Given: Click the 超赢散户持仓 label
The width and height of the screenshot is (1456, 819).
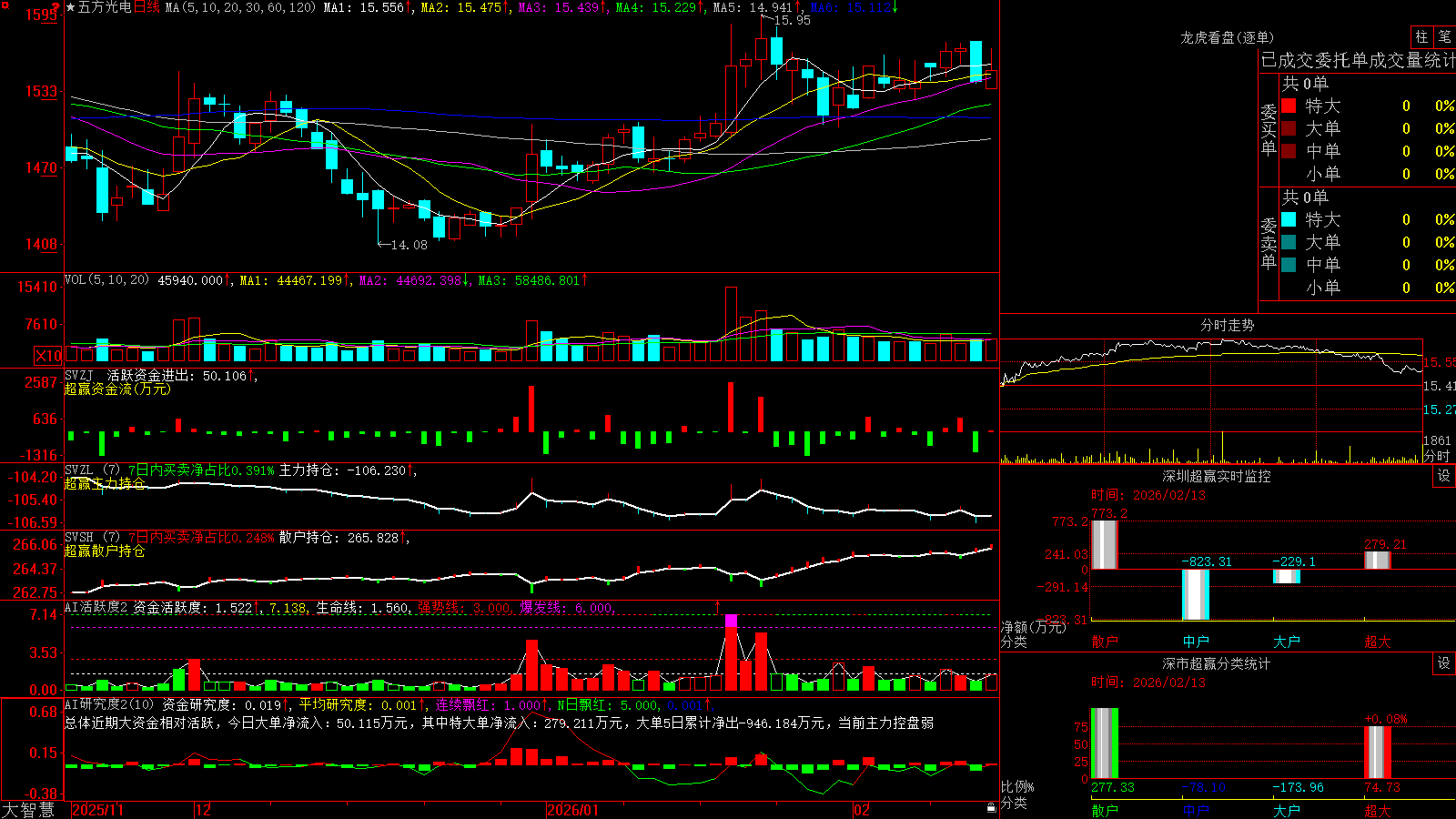Looking at the screenshot, I should [x=105, y=551].
